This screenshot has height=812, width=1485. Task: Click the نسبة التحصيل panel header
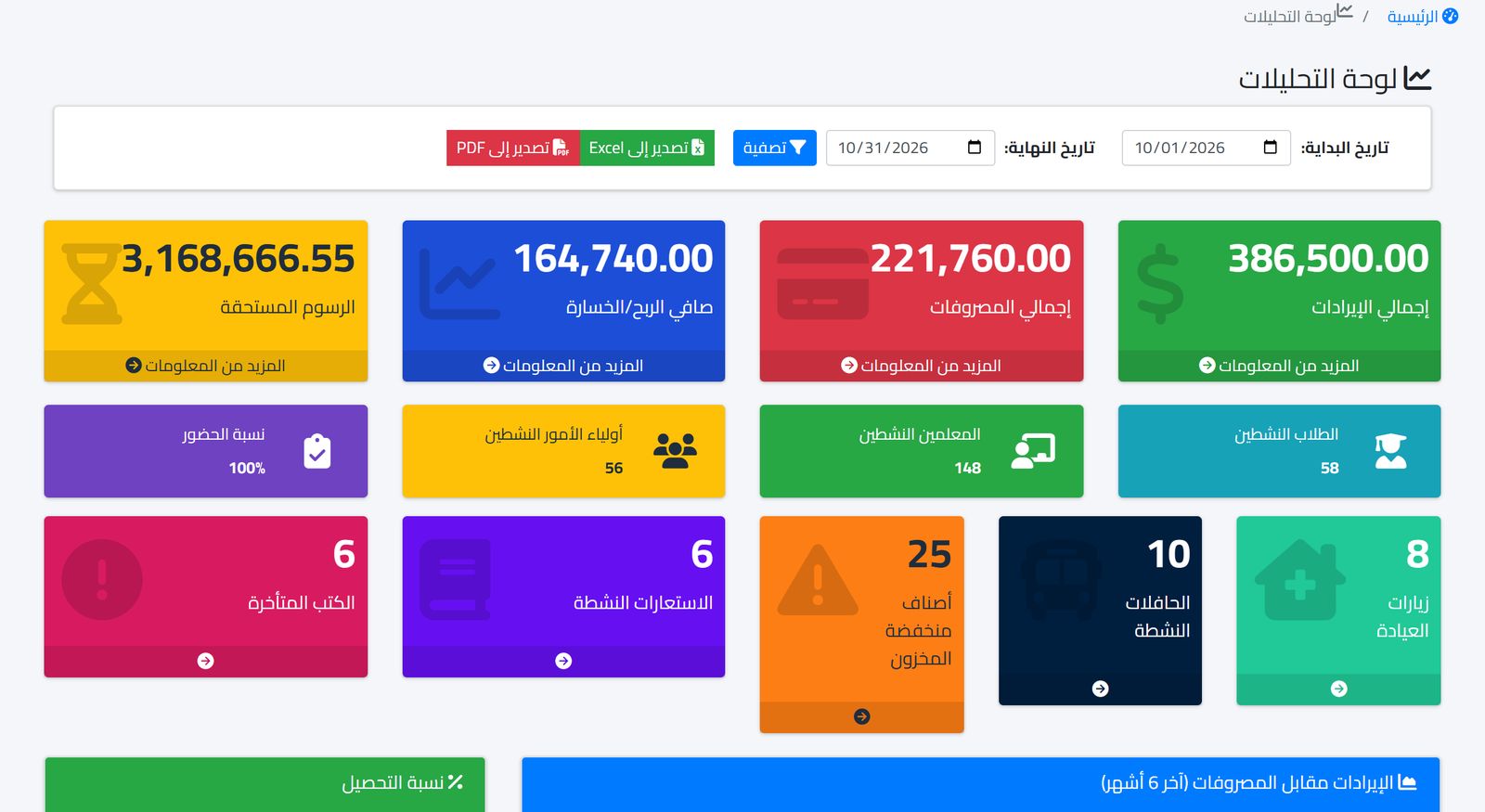pos(265,783)
